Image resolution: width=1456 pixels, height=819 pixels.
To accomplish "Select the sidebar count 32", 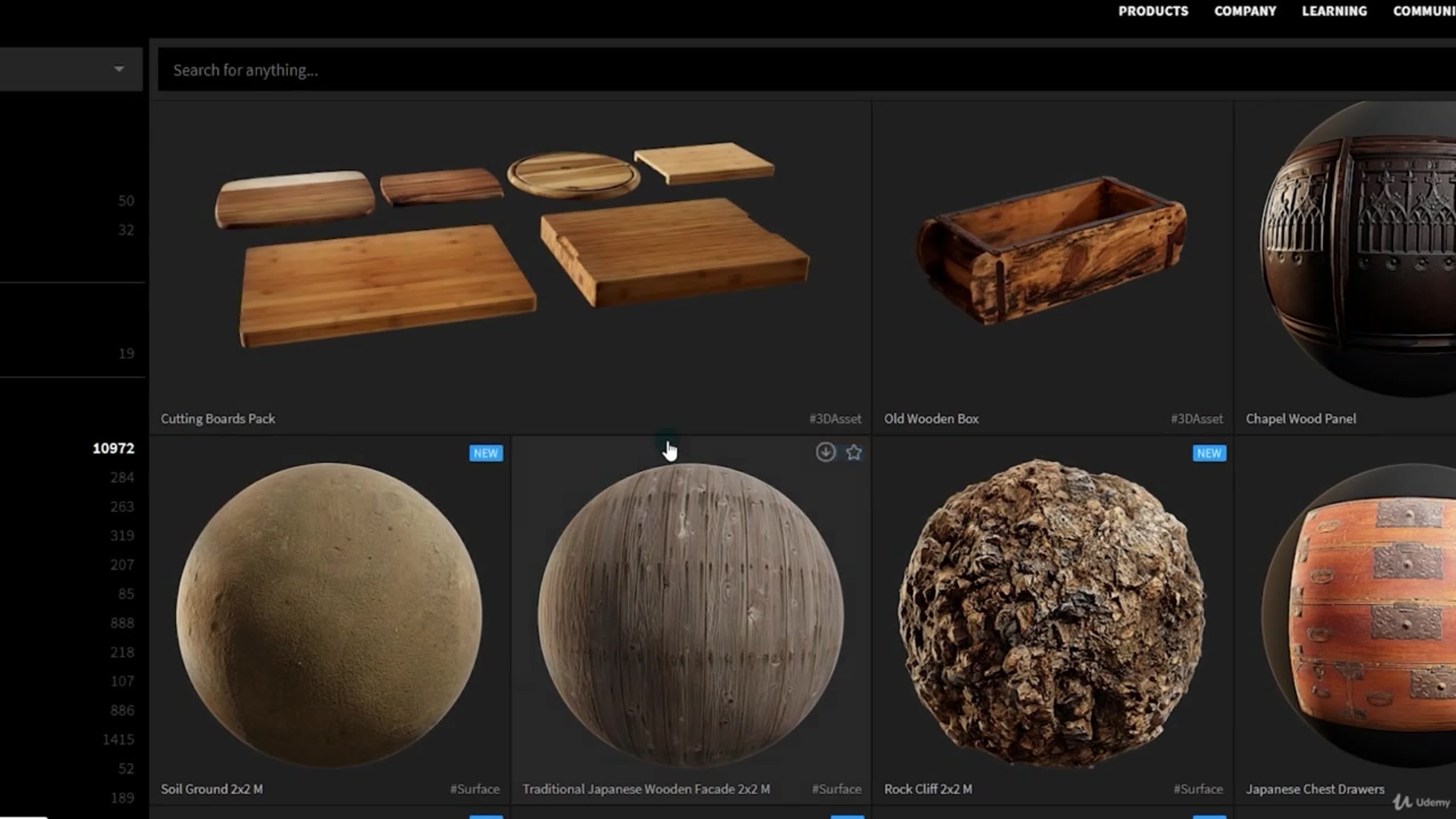I will (x=126, y=230).
